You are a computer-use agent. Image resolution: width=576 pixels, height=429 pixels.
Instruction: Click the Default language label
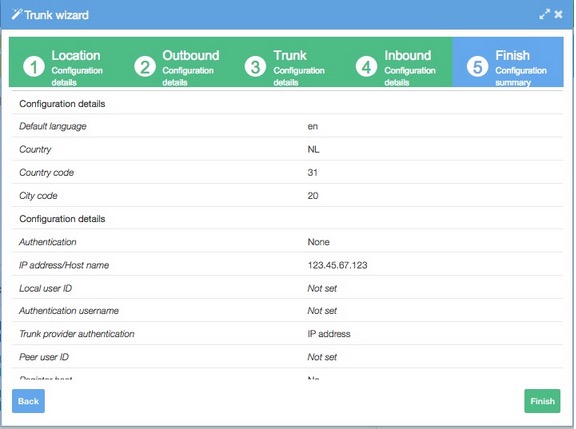click(x=53, y=126)
